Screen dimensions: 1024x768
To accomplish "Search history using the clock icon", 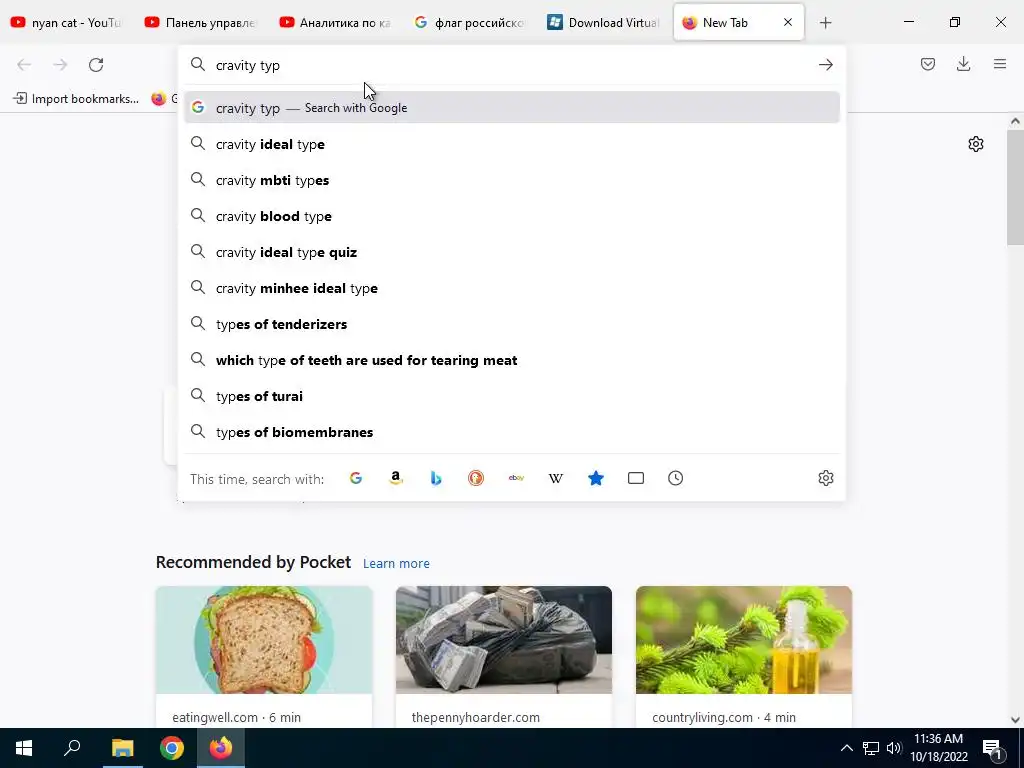I will click(676, 478).
